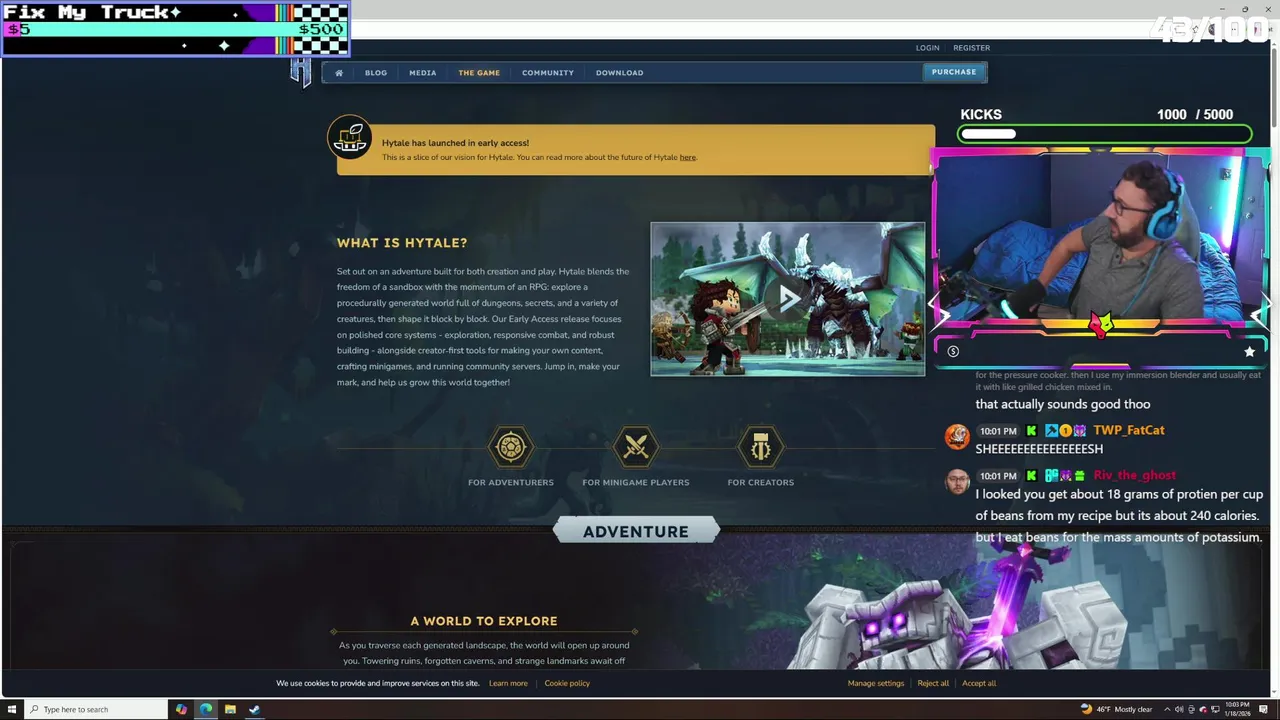Click 'What is Hytale?' heading
The width and height of the screenshot is (1280, 720).
click(x=402, y=243)
